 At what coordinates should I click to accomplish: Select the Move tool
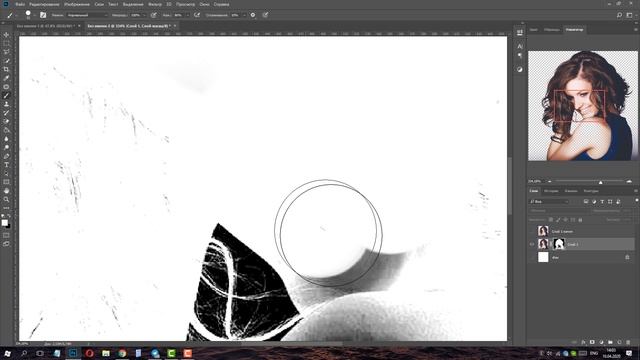pyautogui.click(x=6, y=35)
